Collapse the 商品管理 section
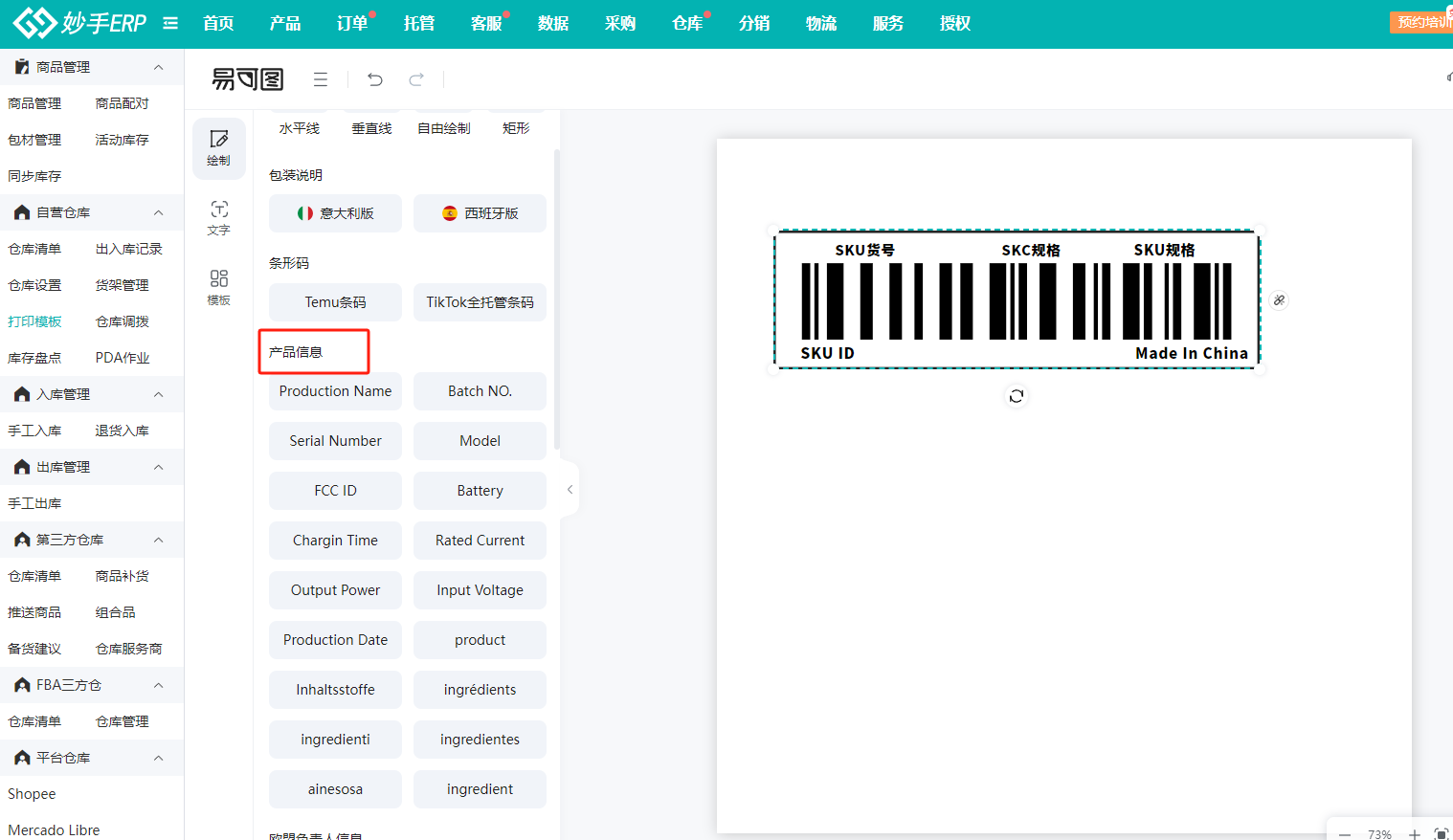Image resolution: width=1453 pixels, height=840 pixels. (x=159, y=67)
